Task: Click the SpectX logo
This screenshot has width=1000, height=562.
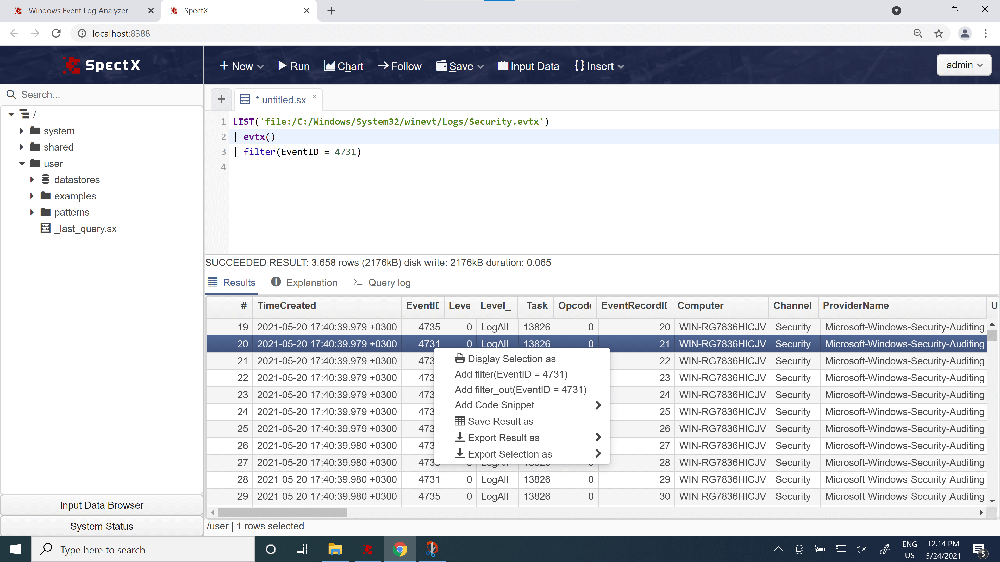Action: pos(102,64)
